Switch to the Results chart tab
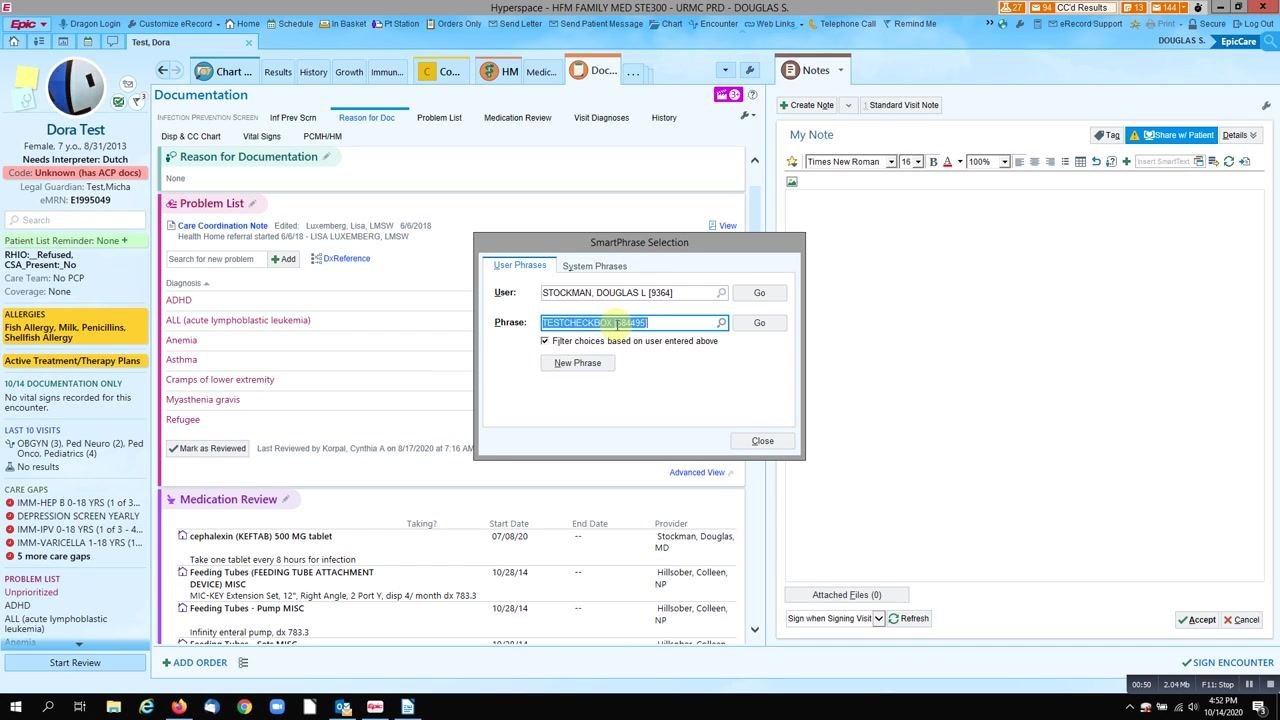 pos(278,72)
